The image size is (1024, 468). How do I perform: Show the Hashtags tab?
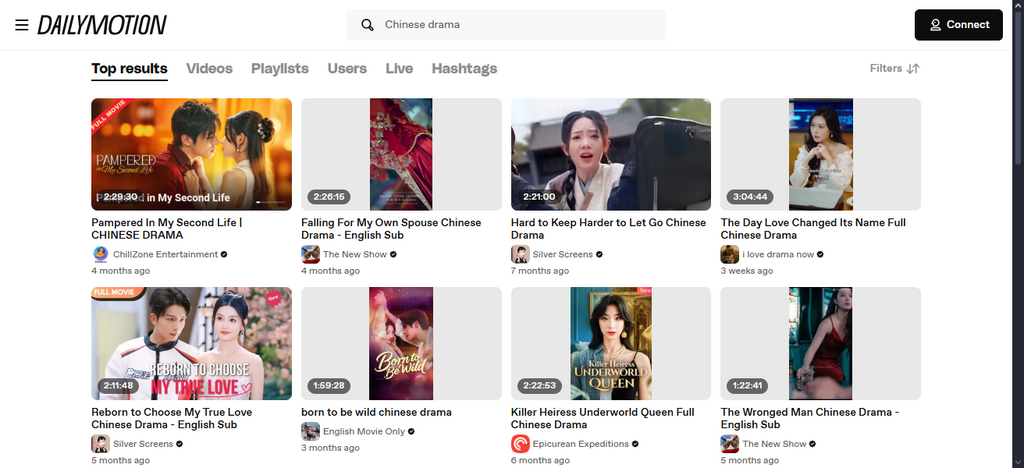[464, 68]
